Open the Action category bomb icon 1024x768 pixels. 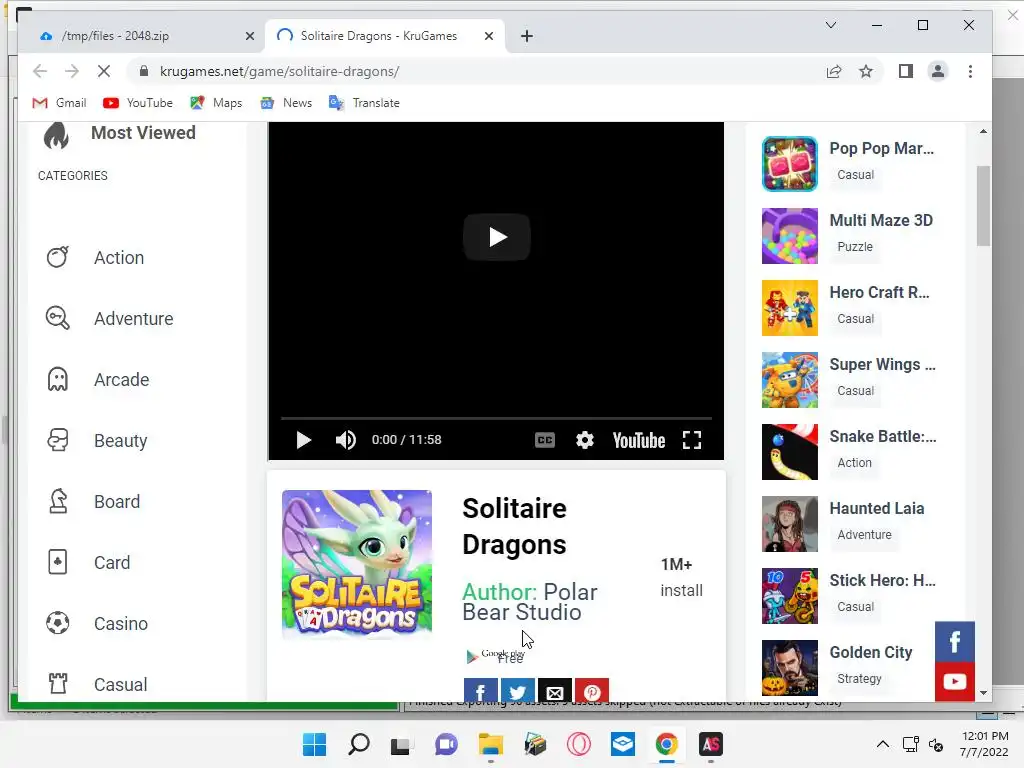57,257
